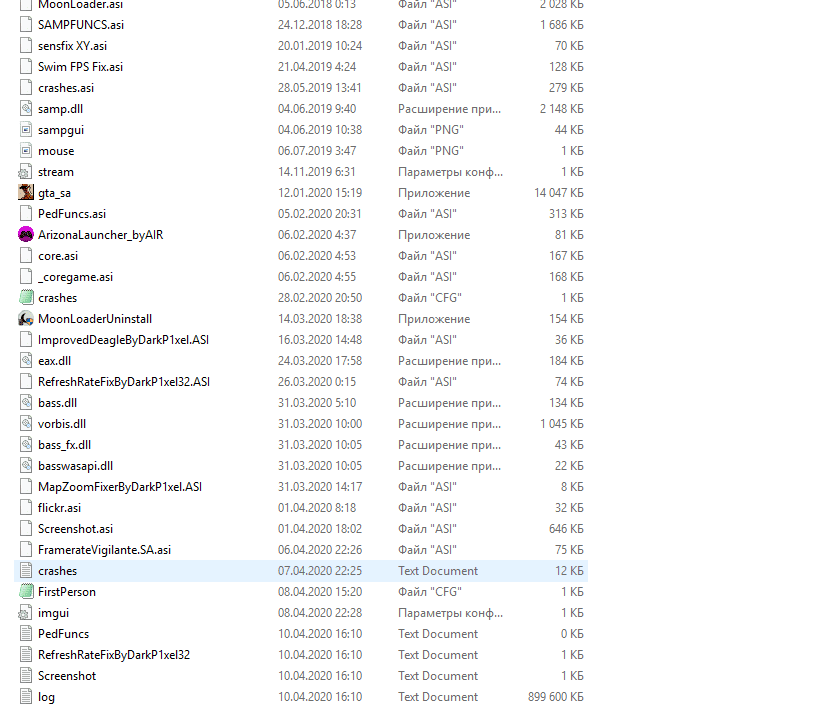Viewport: 813px width, 713px height.
Task: Click the log text document icon
Action: point(26,697)
